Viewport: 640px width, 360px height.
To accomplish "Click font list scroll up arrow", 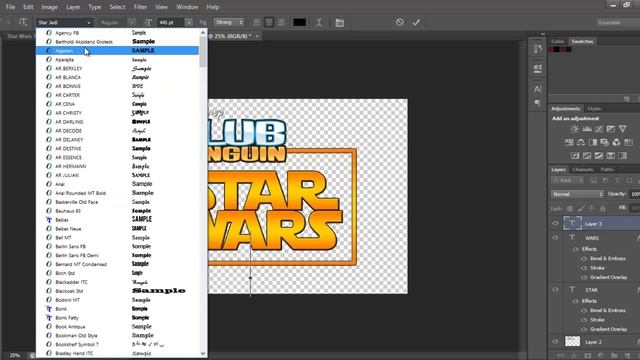I will [x=203, y=32].
